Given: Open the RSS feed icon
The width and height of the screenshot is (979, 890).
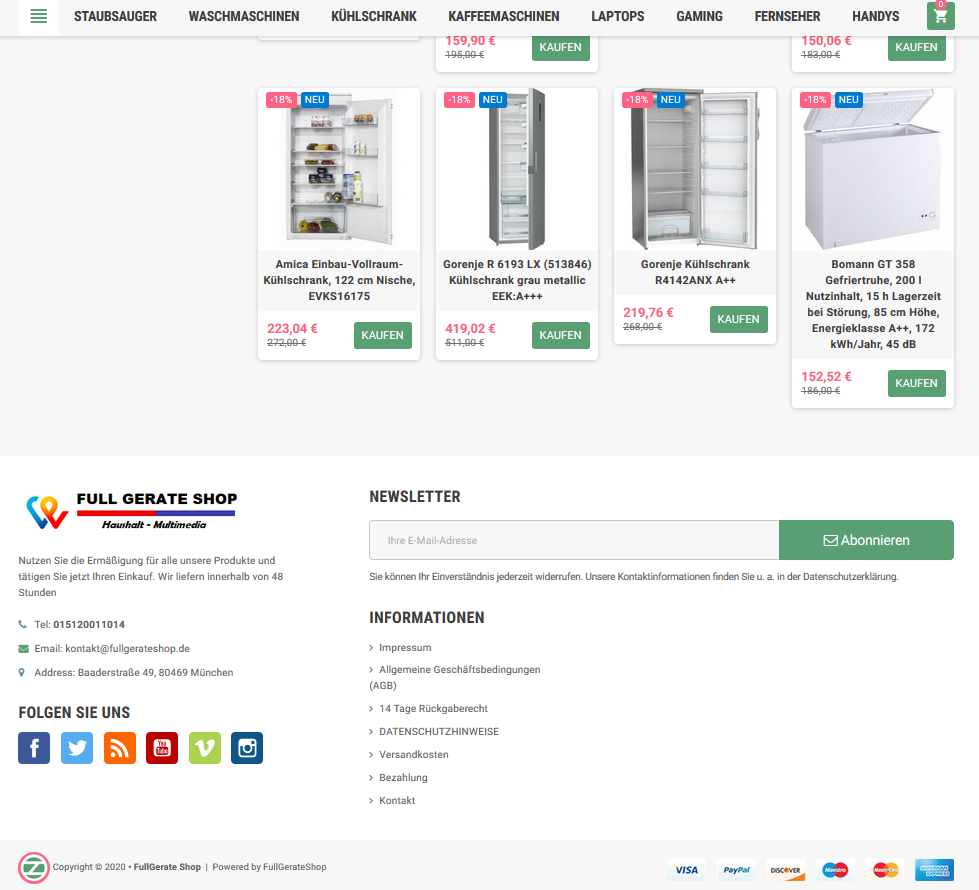Looking at the screenshot, I should coord(120,748).
